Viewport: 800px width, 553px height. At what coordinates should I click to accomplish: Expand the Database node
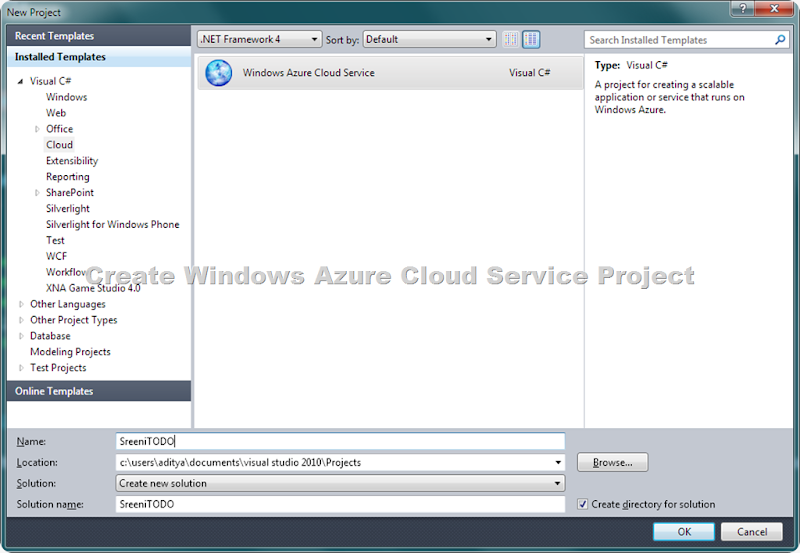21,336
